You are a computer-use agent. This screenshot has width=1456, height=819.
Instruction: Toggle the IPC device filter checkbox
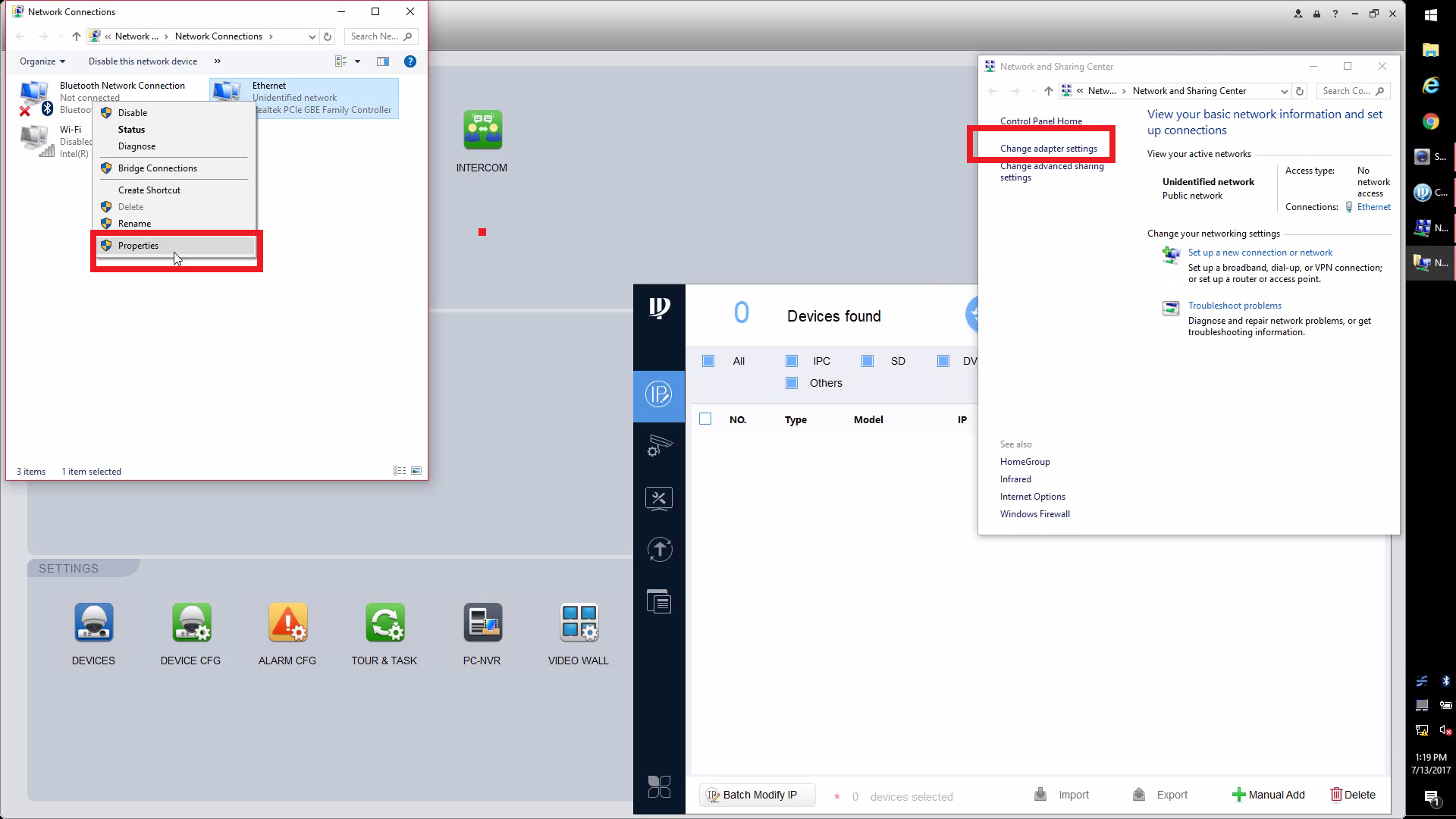[x=792, y=361]
